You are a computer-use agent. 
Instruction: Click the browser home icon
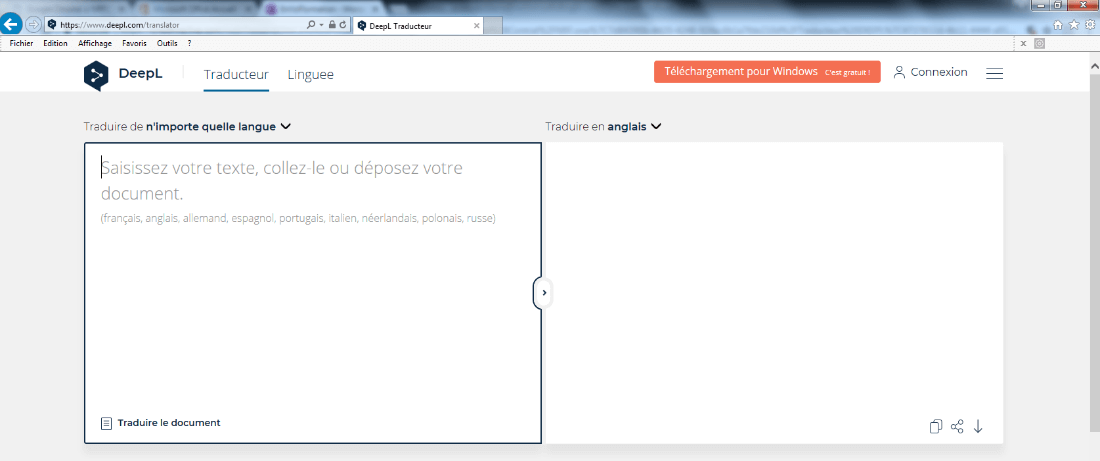tap(1058, 25)
